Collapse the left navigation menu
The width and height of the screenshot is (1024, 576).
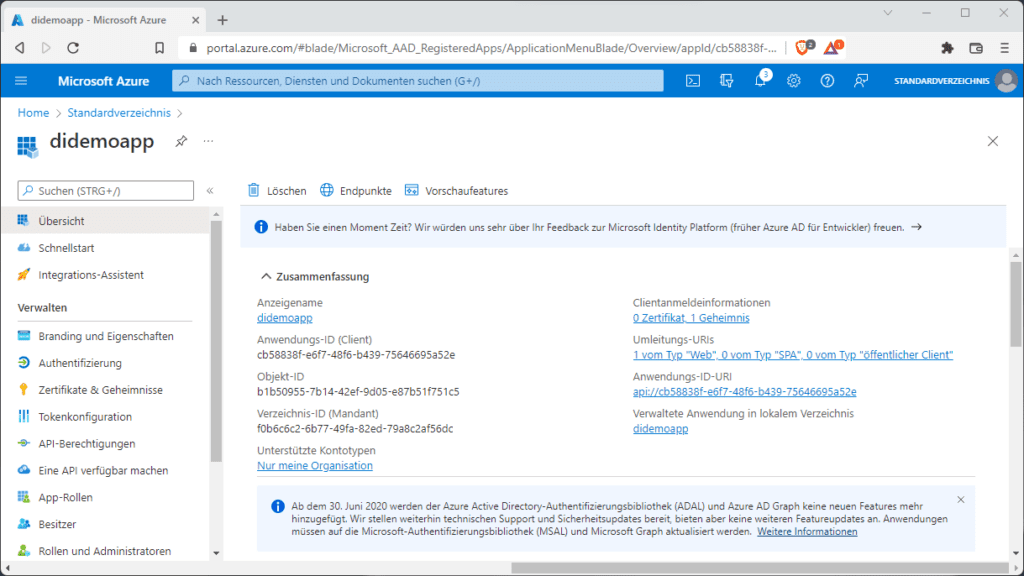(210, 191)
